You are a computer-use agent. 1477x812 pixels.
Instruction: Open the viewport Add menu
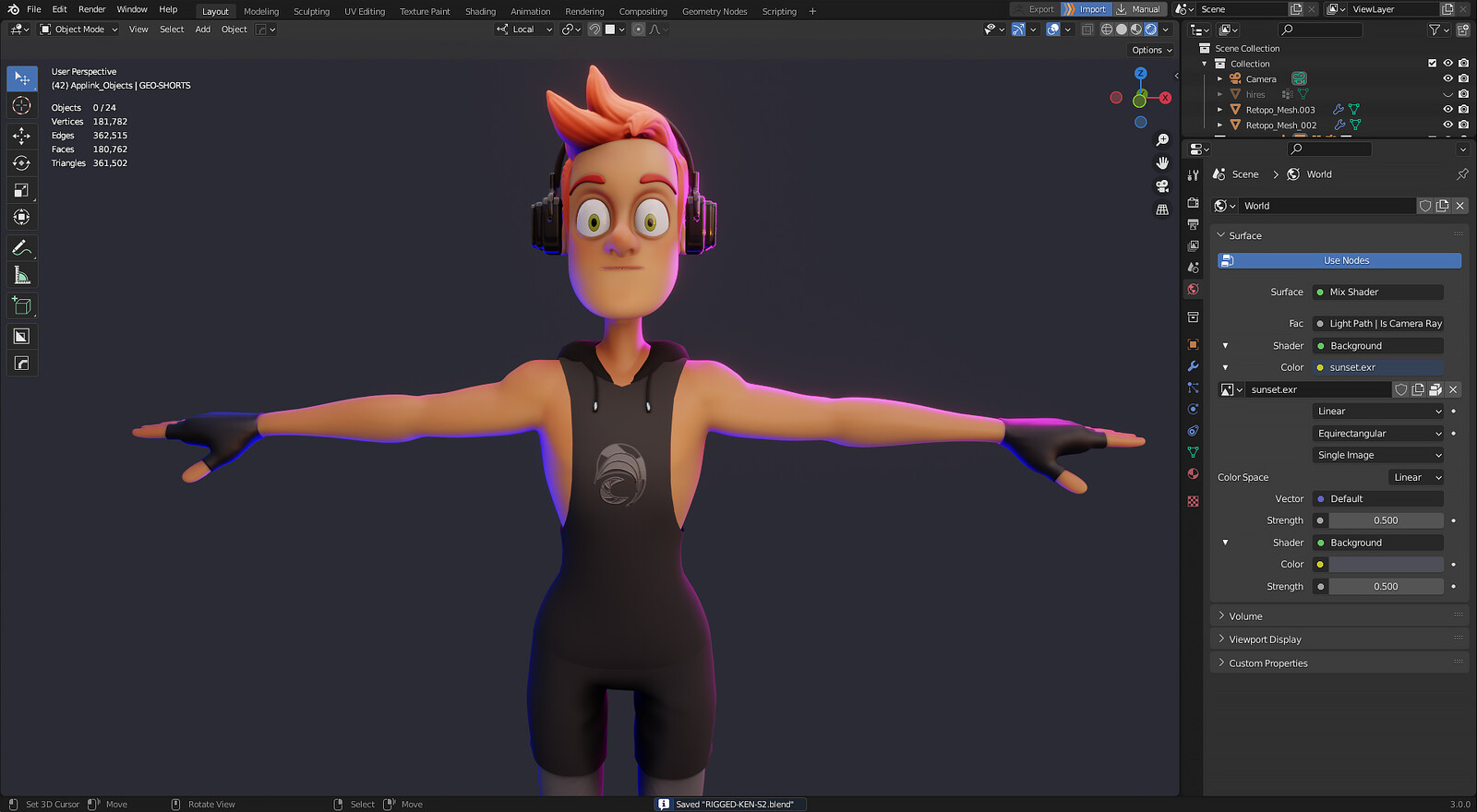(203, 30)
